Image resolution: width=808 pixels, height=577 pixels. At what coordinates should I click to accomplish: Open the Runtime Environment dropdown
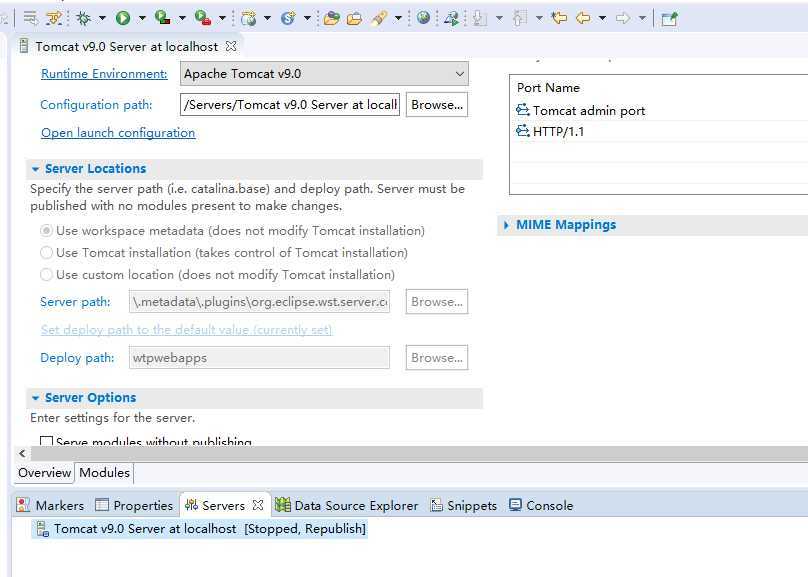coord(324,74)
